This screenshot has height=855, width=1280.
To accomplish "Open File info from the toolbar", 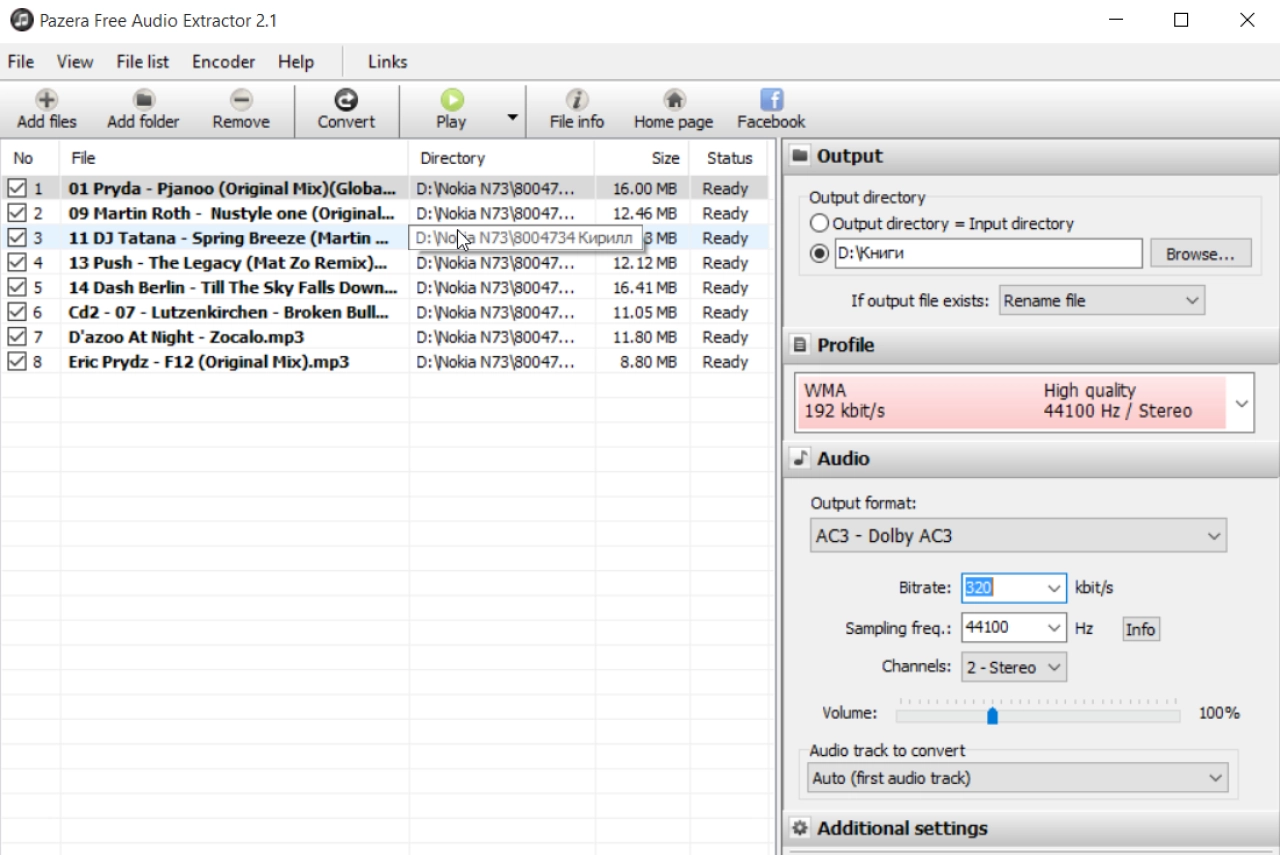I will click(x=577, y=99).
